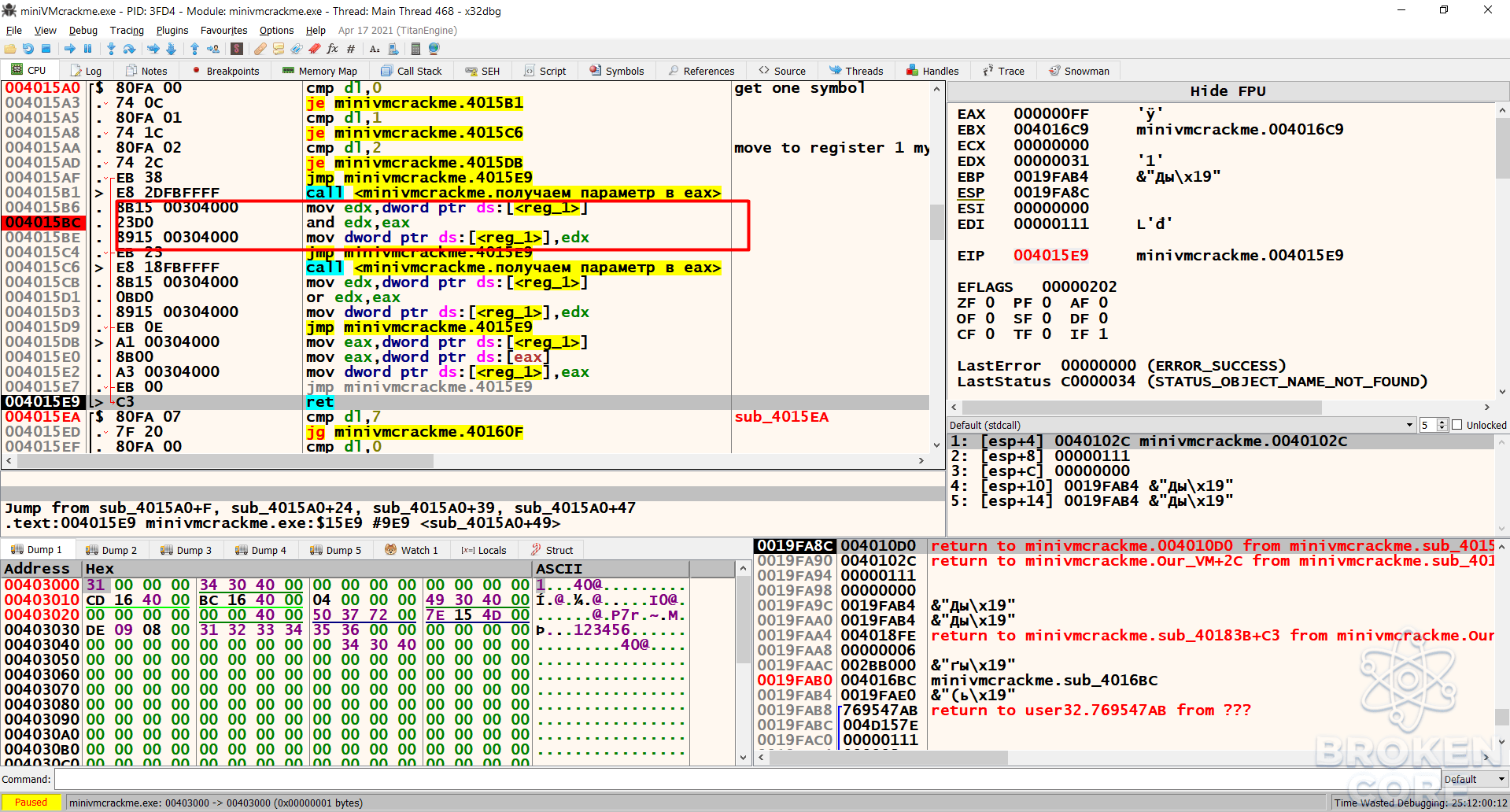Select the EAX register value 000000FF
The image size is (1510, 812).
tap(1051, 114)
